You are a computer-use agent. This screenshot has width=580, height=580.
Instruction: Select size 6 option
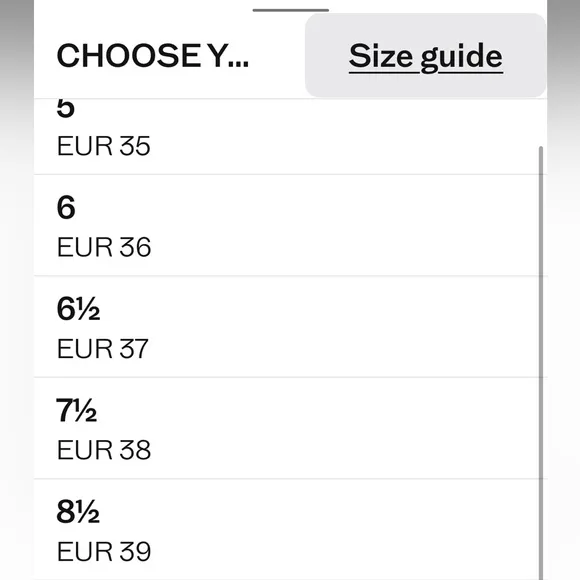[290, 225]
